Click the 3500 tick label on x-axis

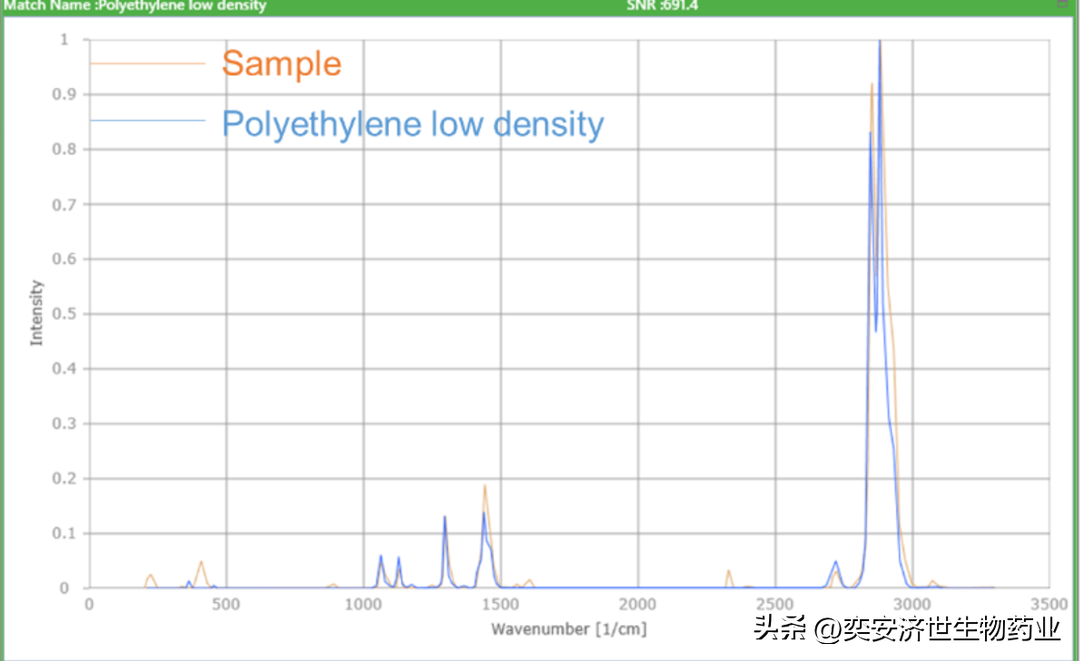click(x=1048, y=604)
